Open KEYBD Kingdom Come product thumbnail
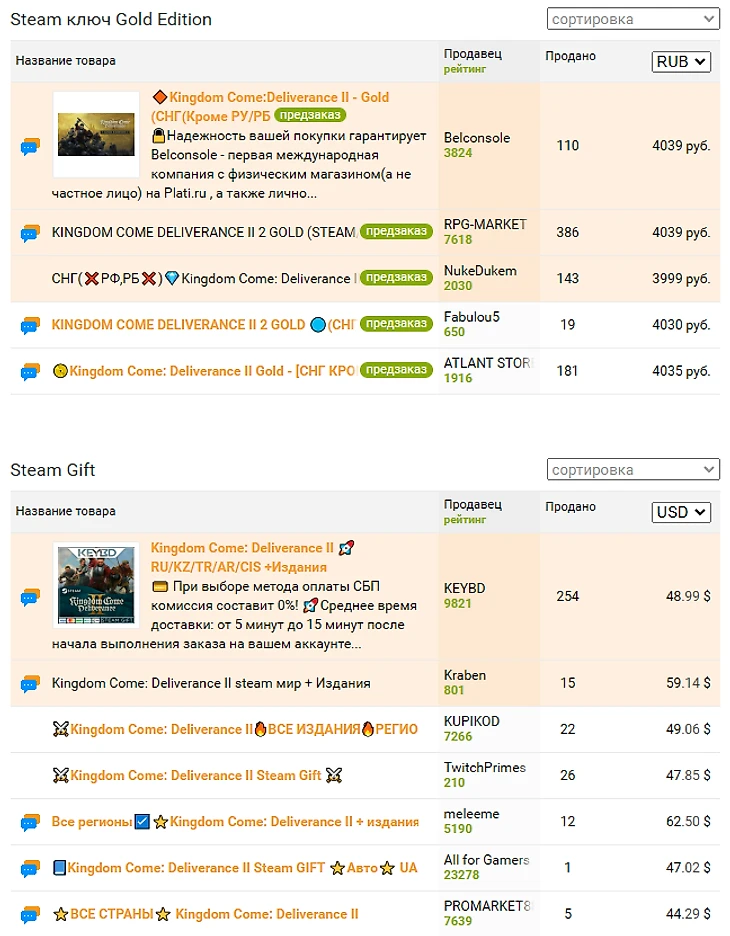 96,585
